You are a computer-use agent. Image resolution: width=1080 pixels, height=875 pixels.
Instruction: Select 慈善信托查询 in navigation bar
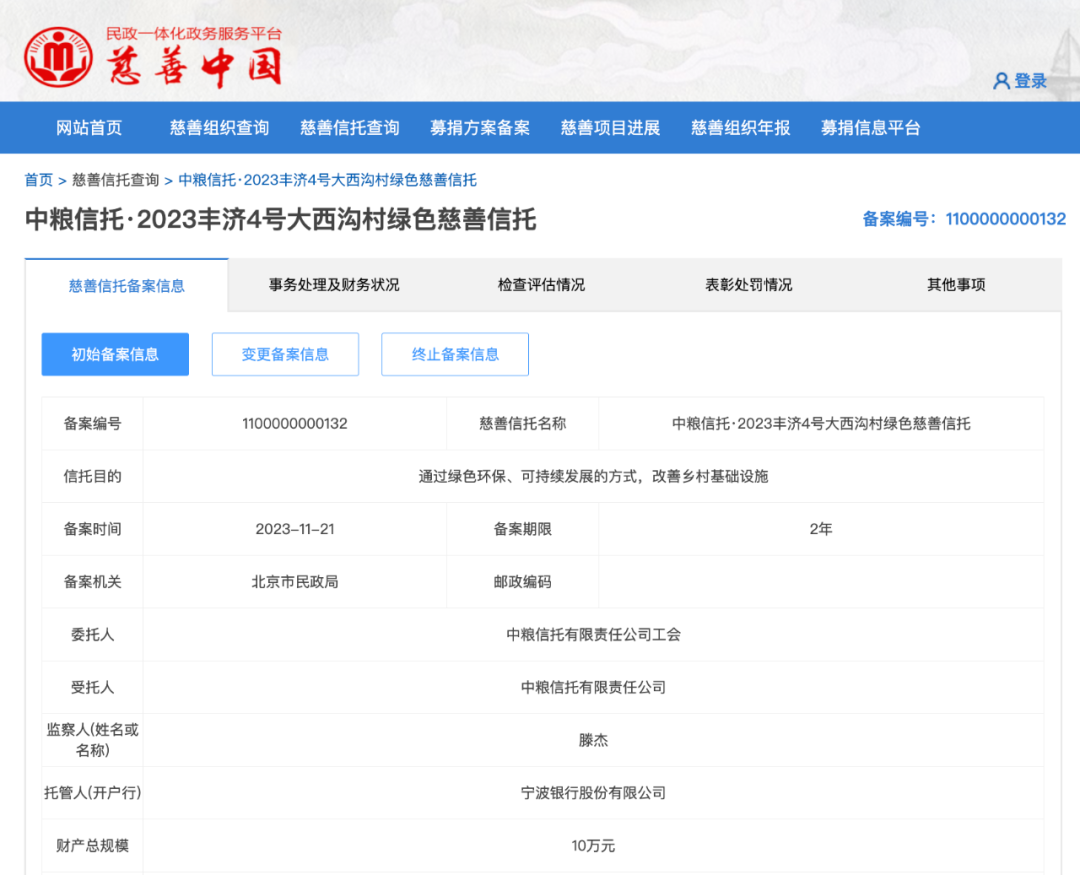click(x=350, y=128)
